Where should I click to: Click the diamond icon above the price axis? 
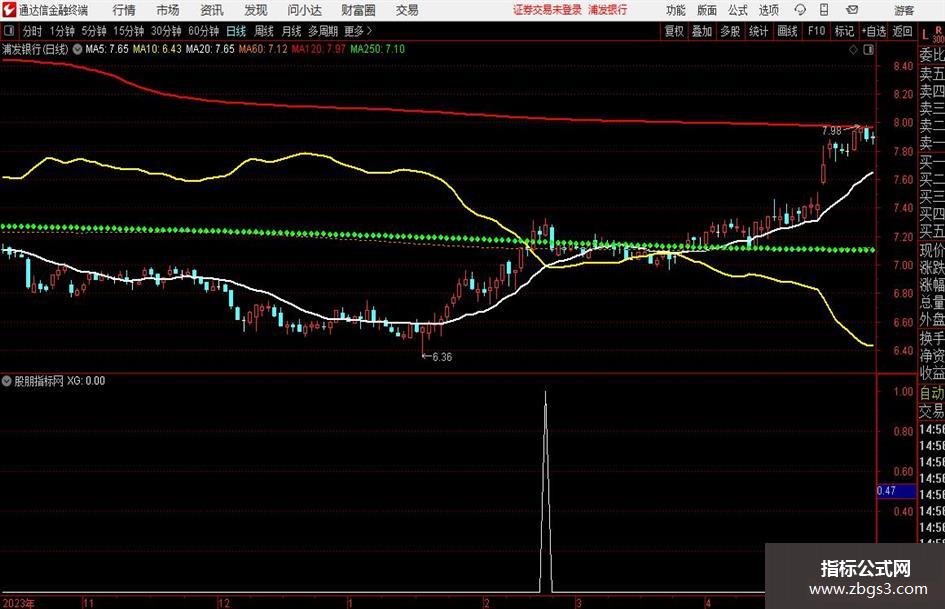[x=853, y=50]
